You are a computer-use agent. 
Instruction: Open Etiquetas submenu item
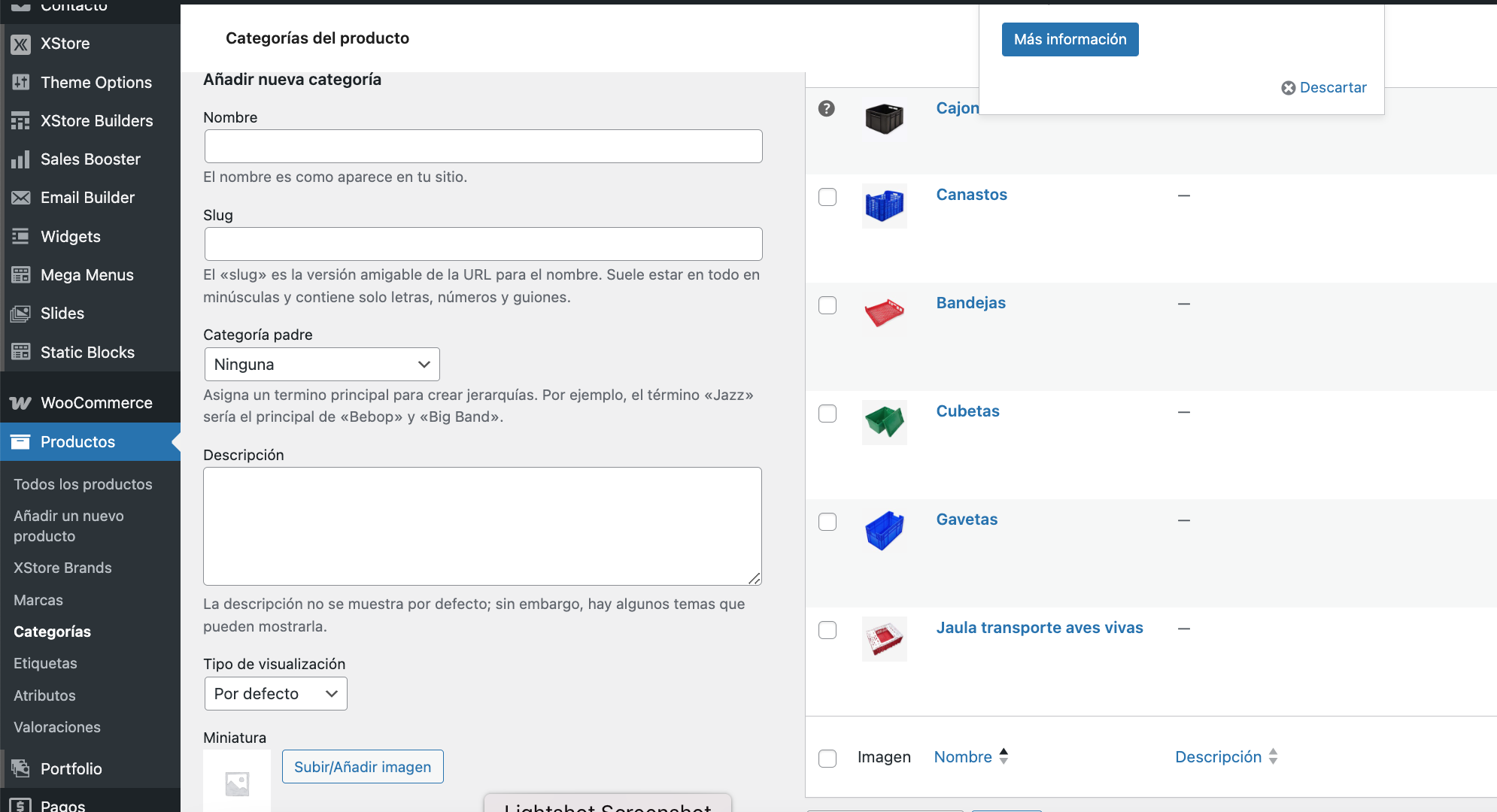pyautogui.click(x=45, y=663)
